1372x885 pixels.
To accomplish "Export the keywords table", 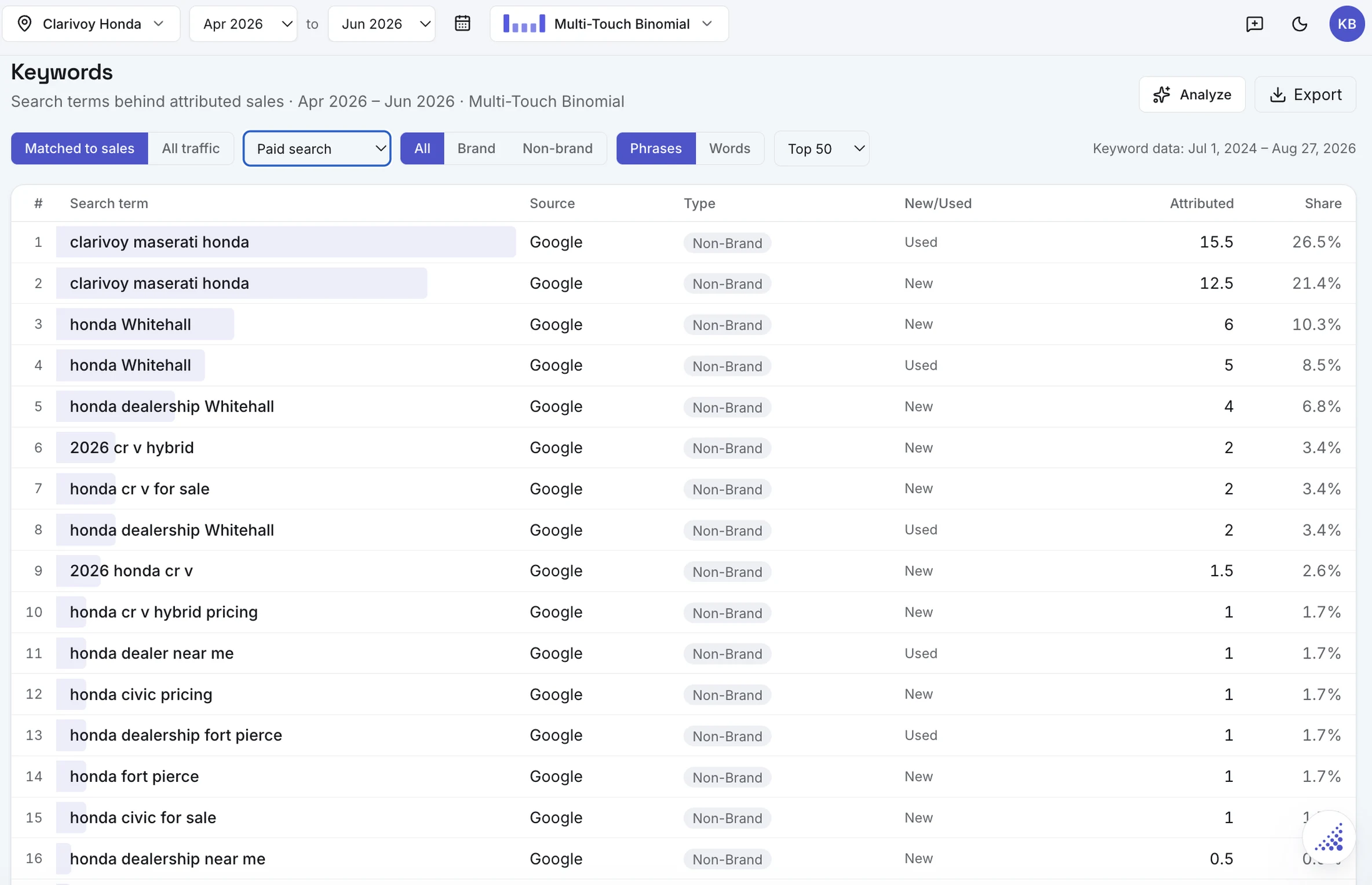I will pos(1305,94).
